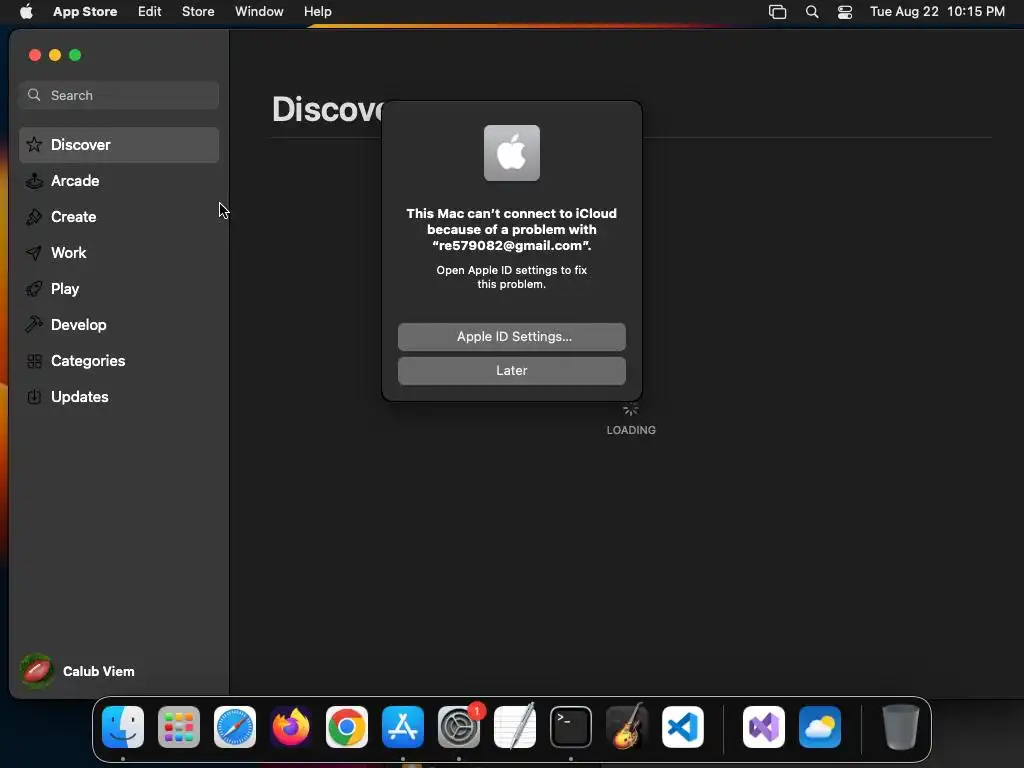Zoom the App Store window with green button

tap(75, 55)
